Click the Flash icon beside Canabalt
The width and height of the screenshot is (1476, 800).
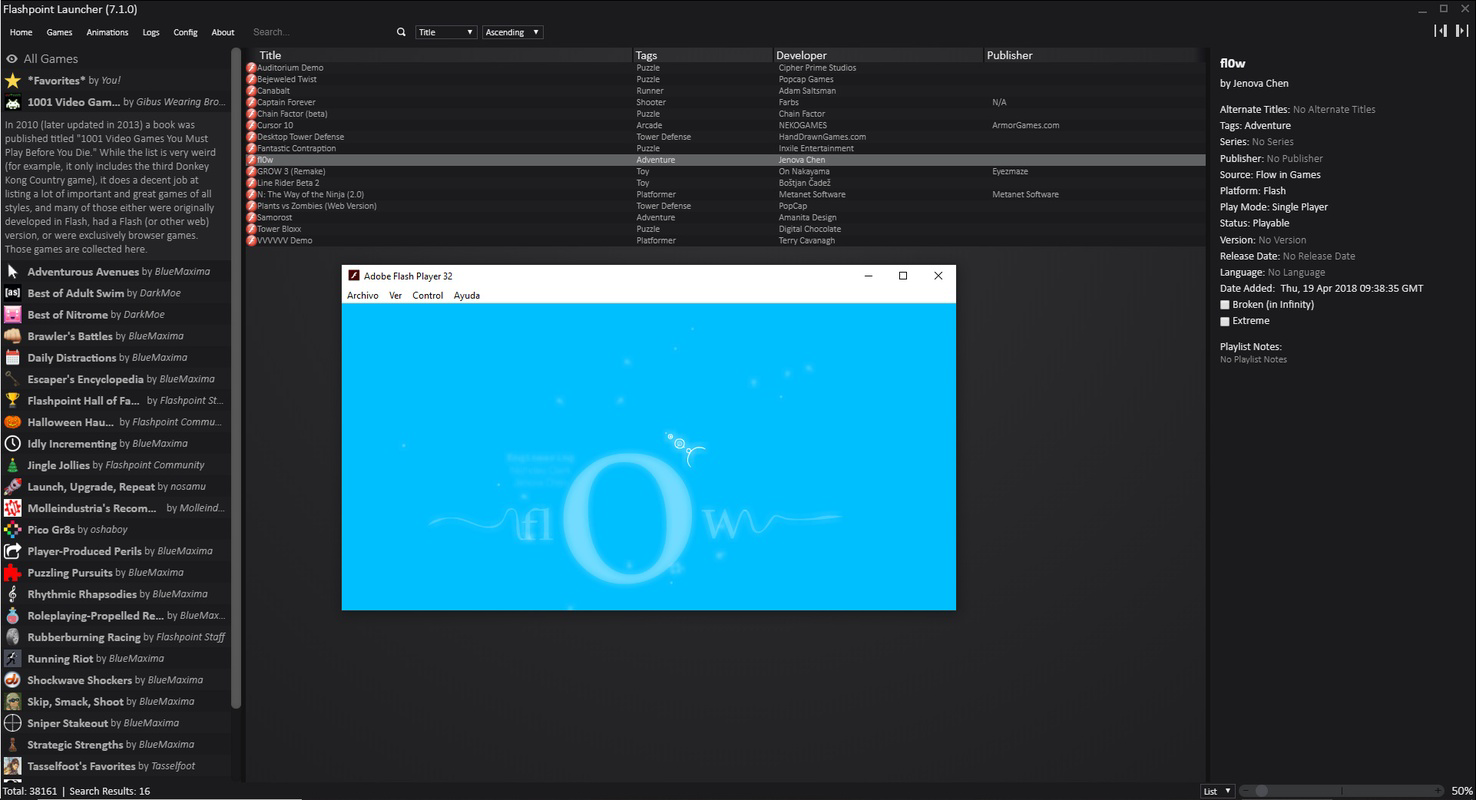coord(252,91)
